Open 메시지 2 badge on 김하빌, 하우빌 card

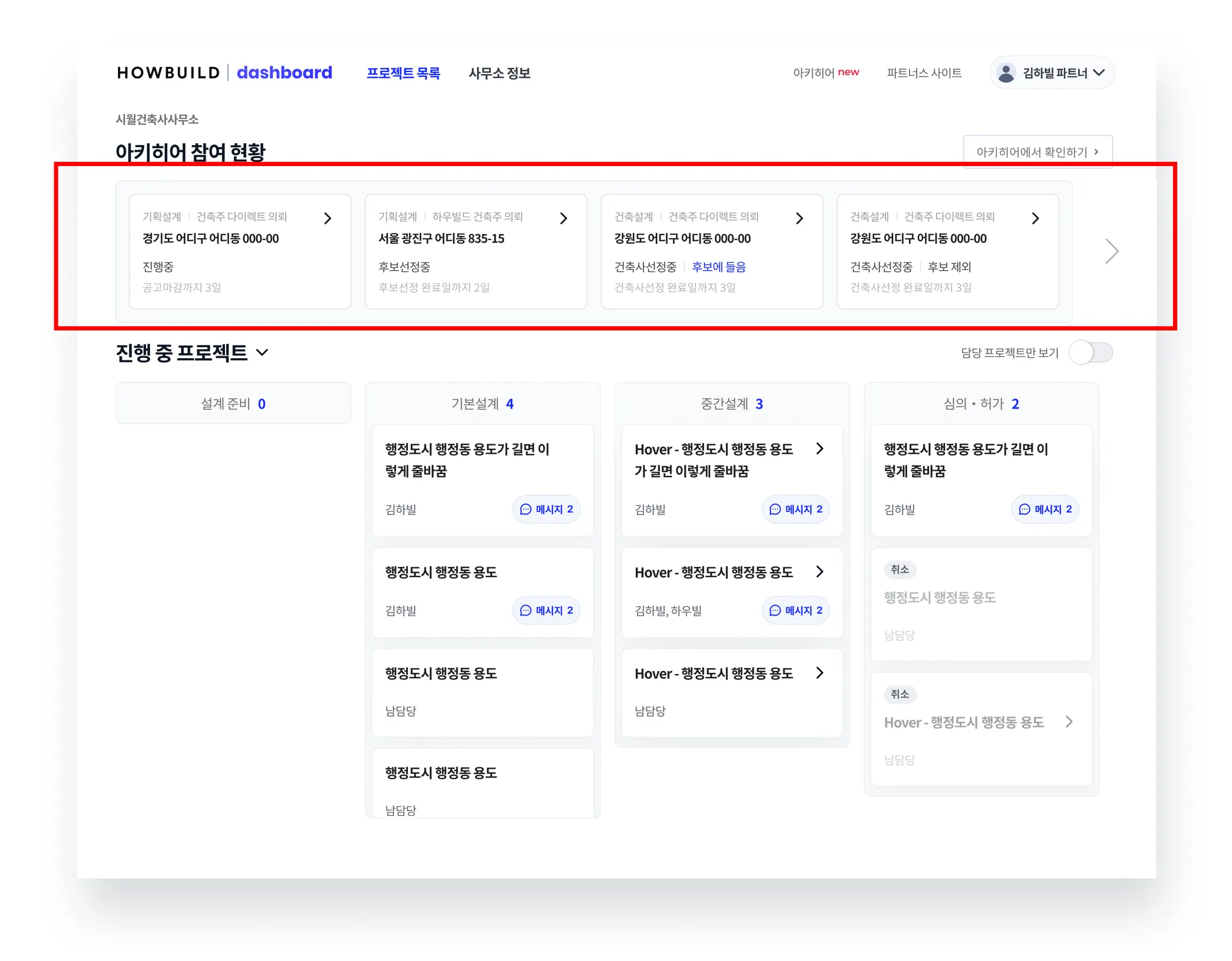(795, 610)
